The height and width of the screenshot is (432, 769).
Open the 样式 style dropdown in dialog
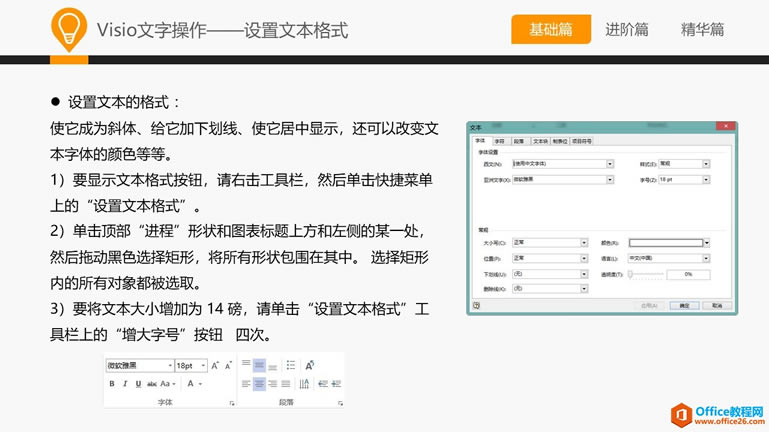706,164
